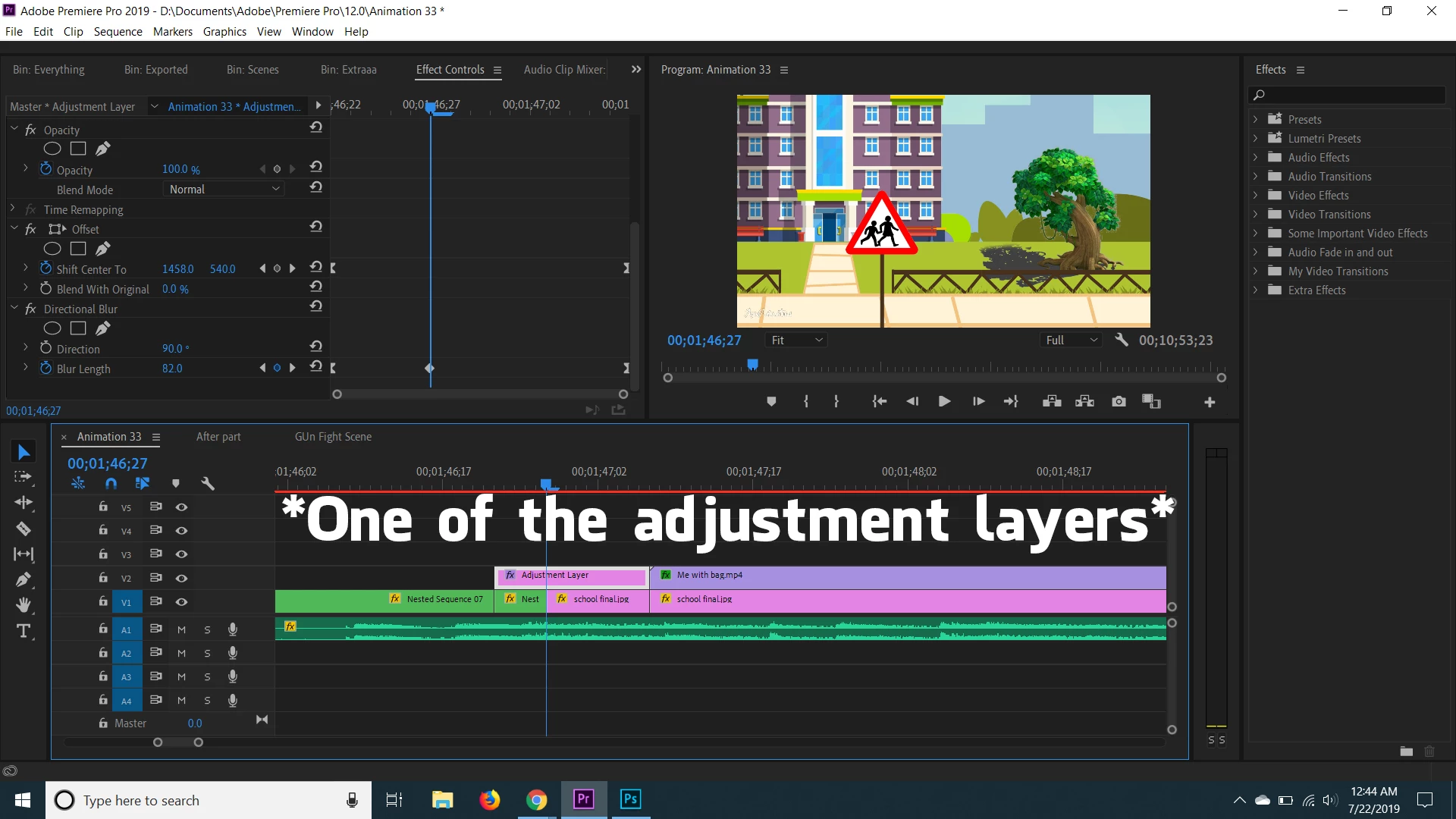The image size is (1456, 819).
Task: Reset the Blur Length parameter
Action: pos(316,367)
